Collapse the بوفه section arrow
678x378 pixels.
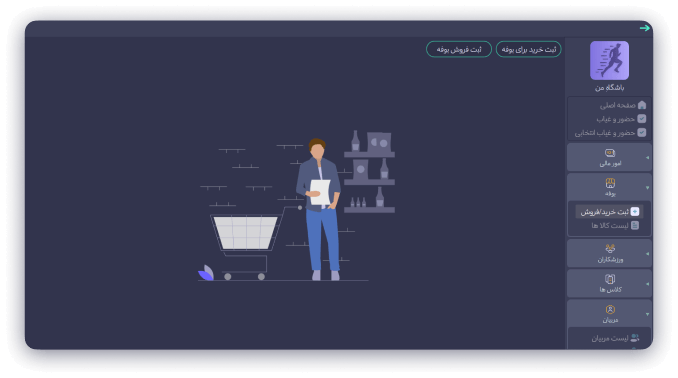[x=647, y=188]
